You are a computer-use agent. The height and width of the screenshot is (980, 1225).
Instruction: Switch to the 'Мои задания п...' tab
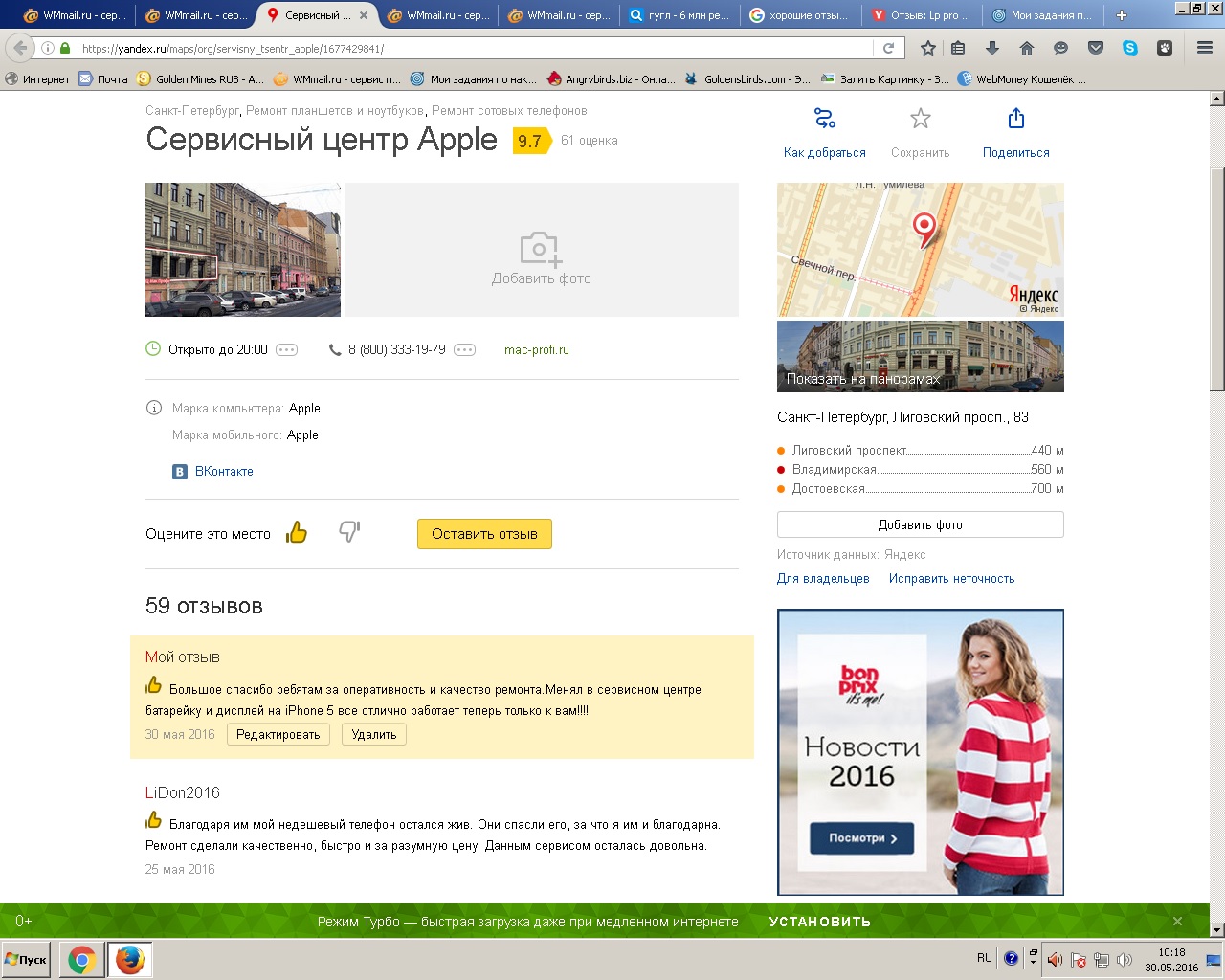click(1042, 15)
